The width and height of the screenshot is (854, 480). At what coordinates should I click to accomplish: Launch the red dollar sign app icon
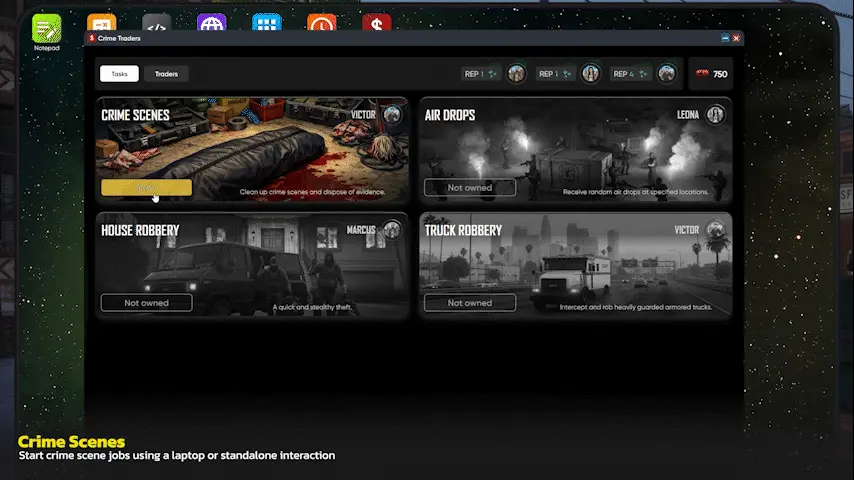tap(376, 23)
